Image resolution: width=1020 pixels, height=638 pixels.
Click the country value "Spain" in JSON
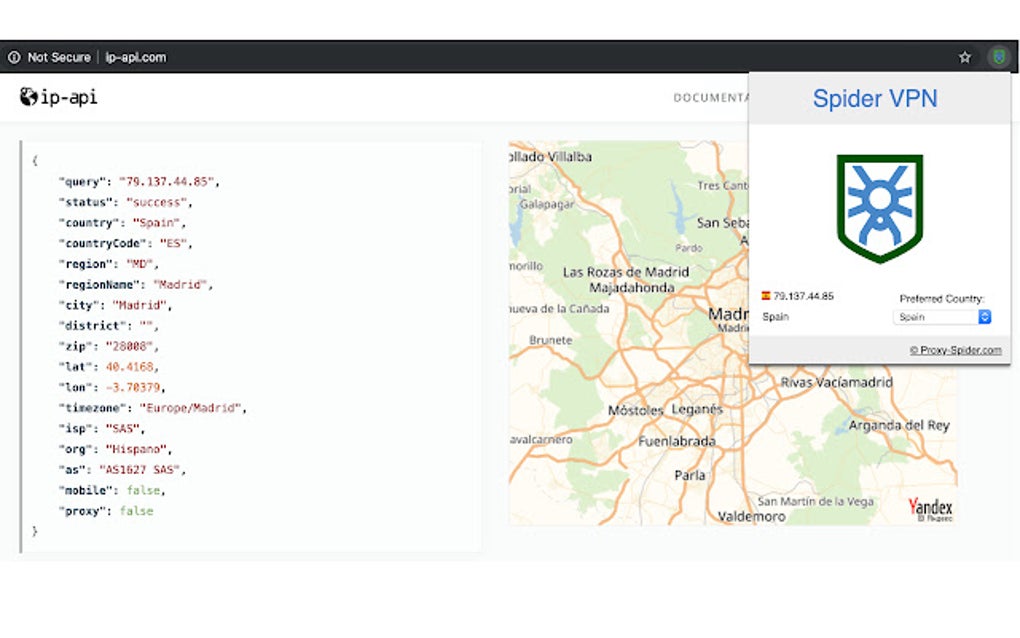[156, 222]
